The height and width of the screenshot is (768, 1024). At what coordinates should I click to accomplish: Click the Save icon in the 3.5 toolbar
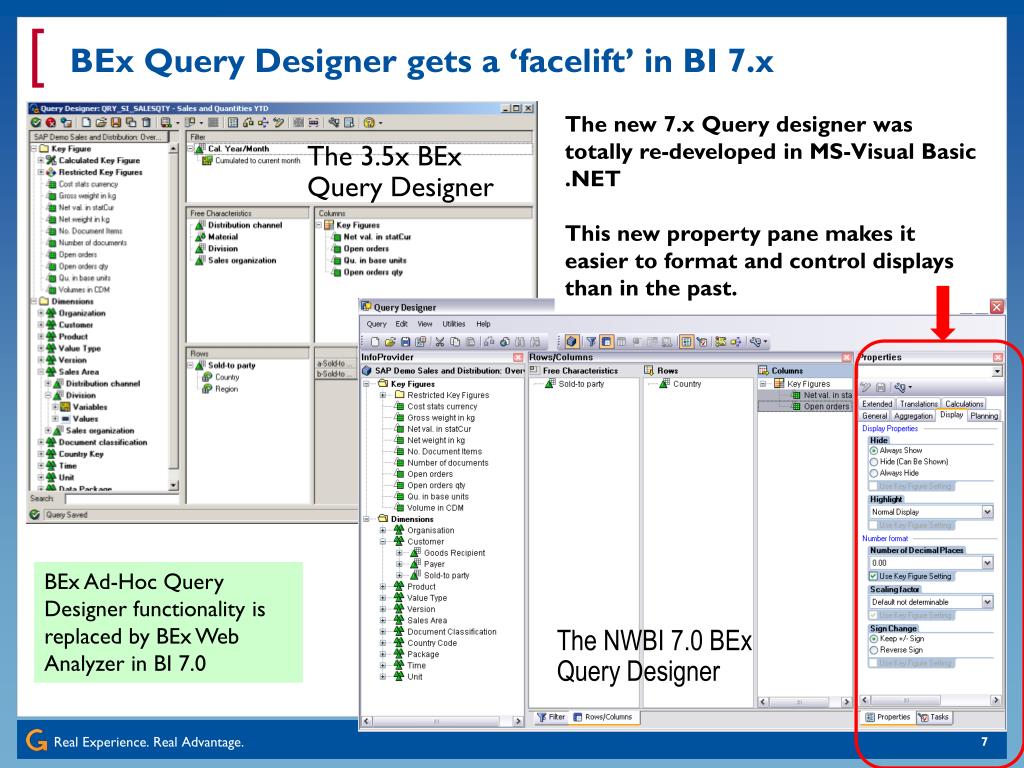(116, 122)
